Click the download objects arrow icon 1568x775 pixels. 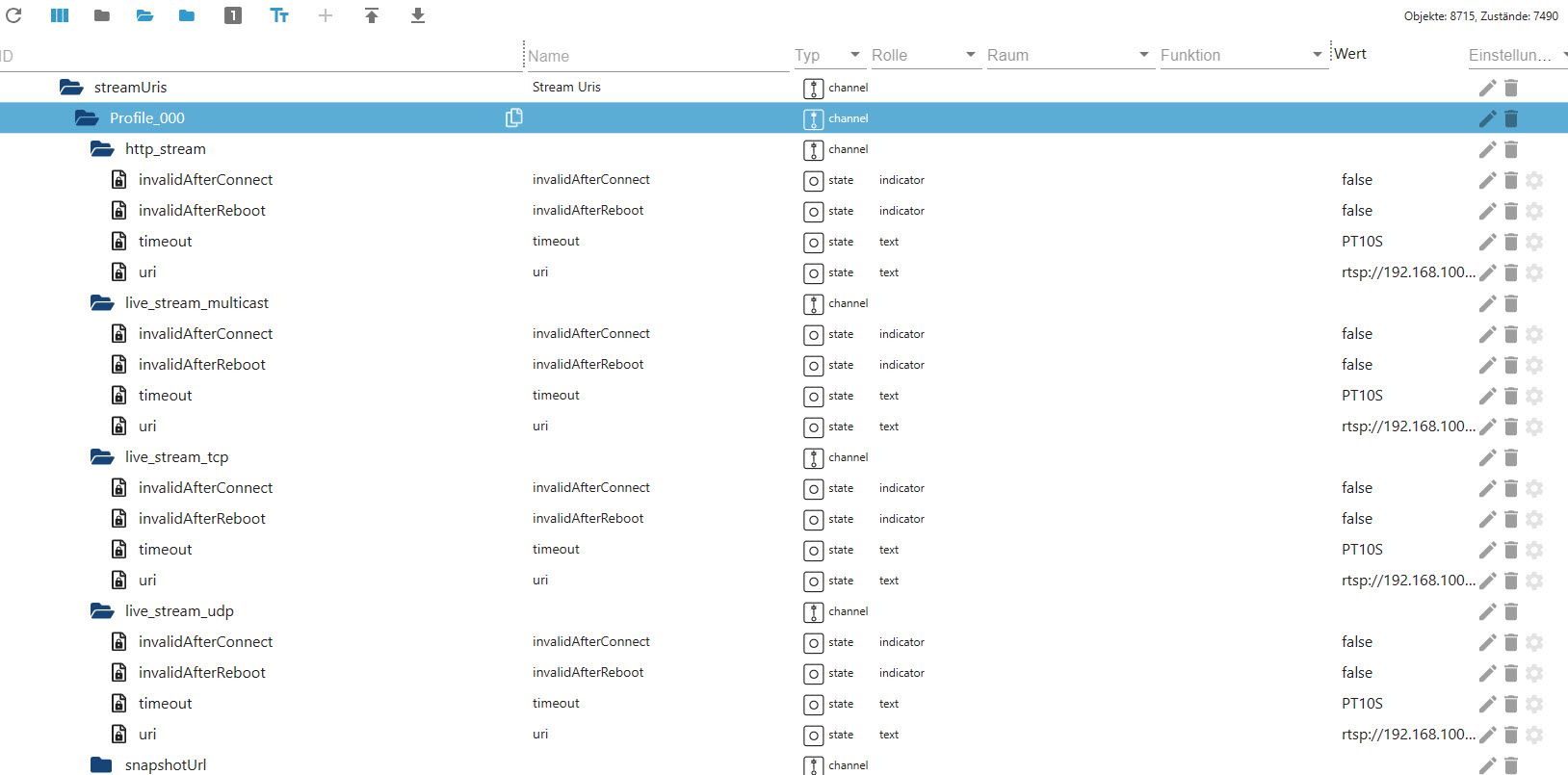pos(418,15)
